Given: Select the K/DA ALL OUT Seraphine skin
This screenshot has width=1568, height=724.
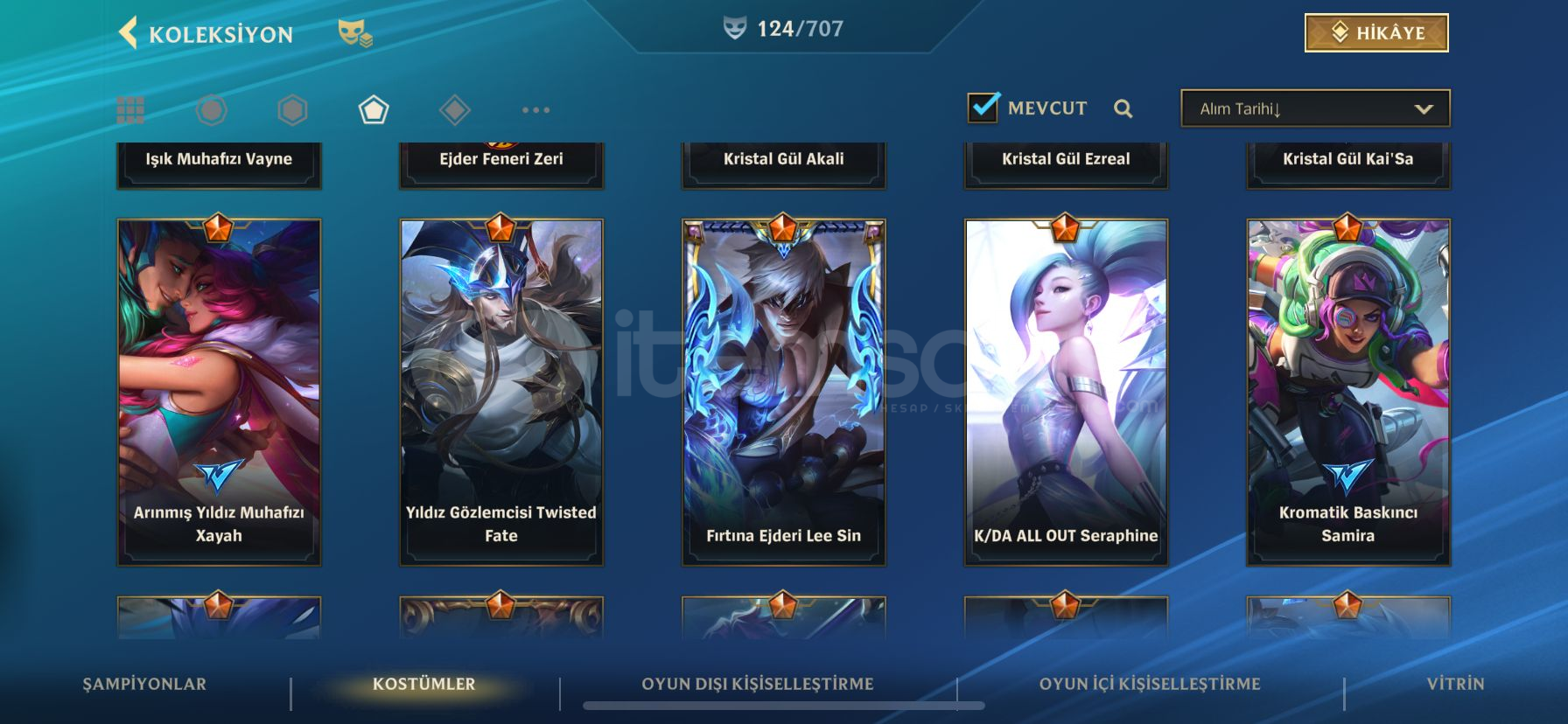Looking at the screenshot, I should point(1066,392).
